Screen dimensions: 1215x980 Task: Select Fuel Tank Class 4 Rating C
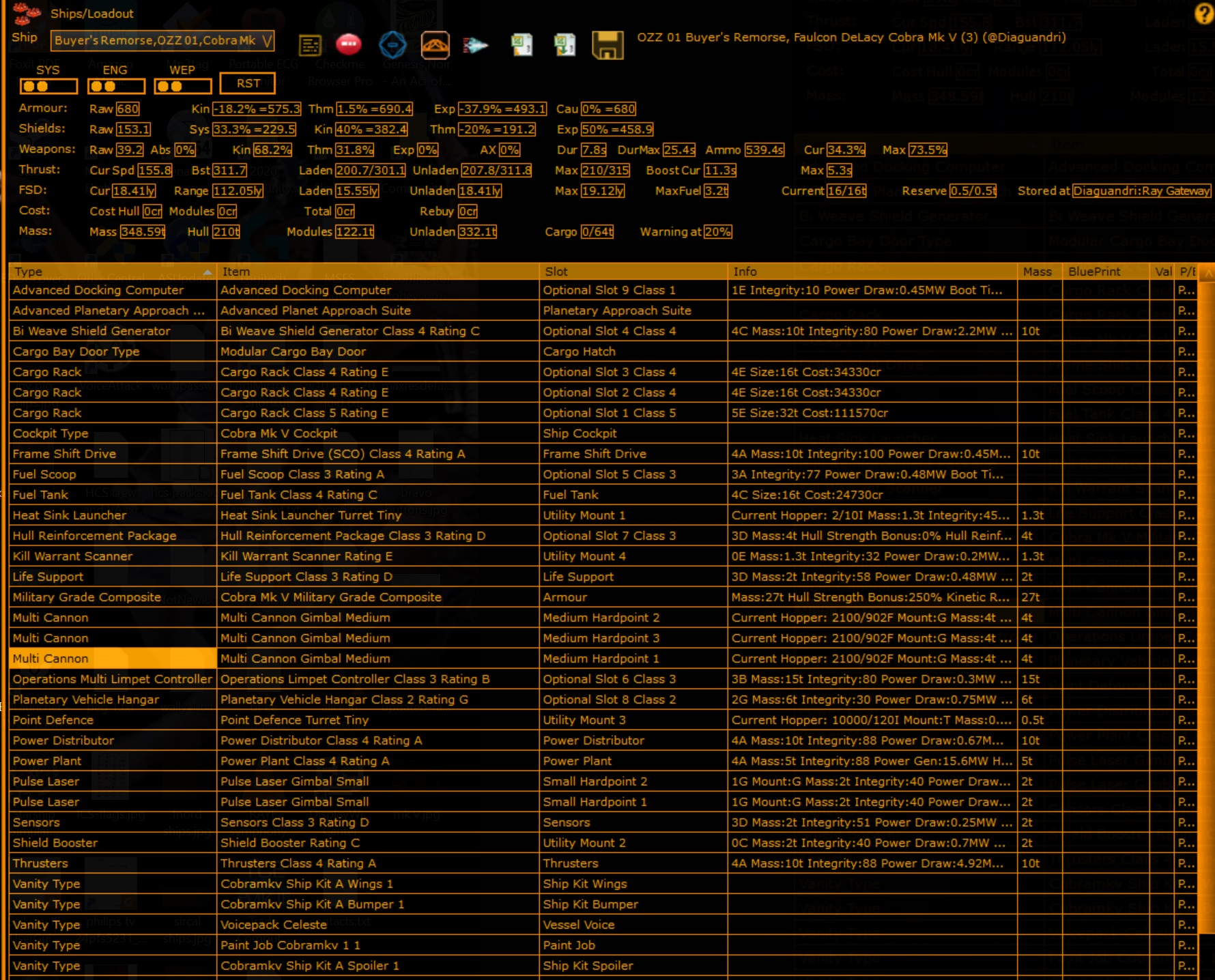377,495
